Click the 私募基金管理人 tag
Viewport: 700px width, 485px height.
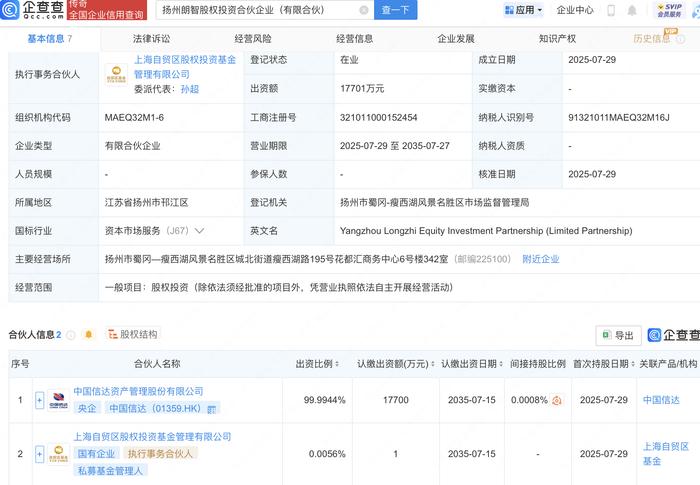[x=110, y=471]
